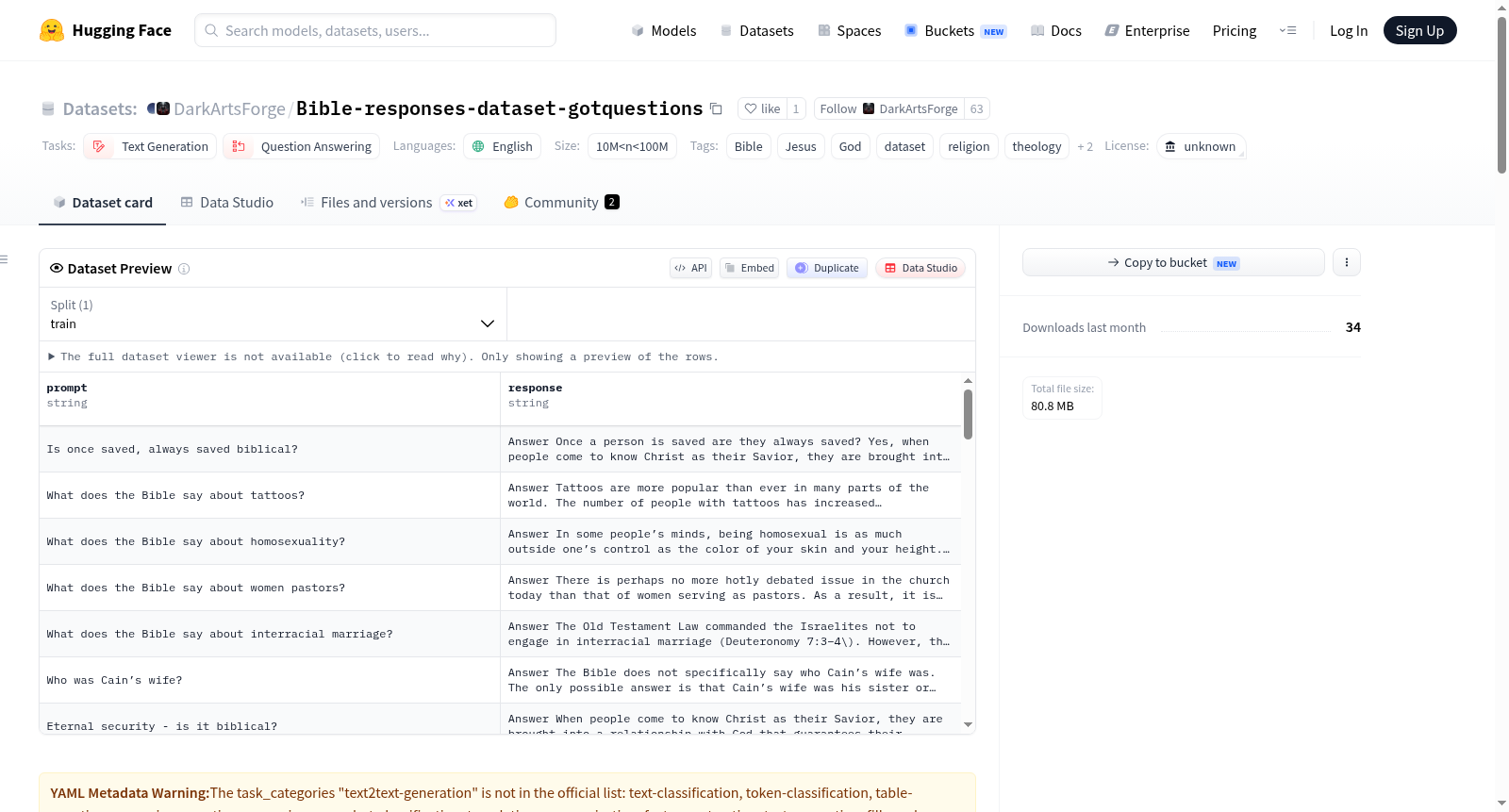Open Enterprise page
Screen dimensions: 1509x812
1147,30
